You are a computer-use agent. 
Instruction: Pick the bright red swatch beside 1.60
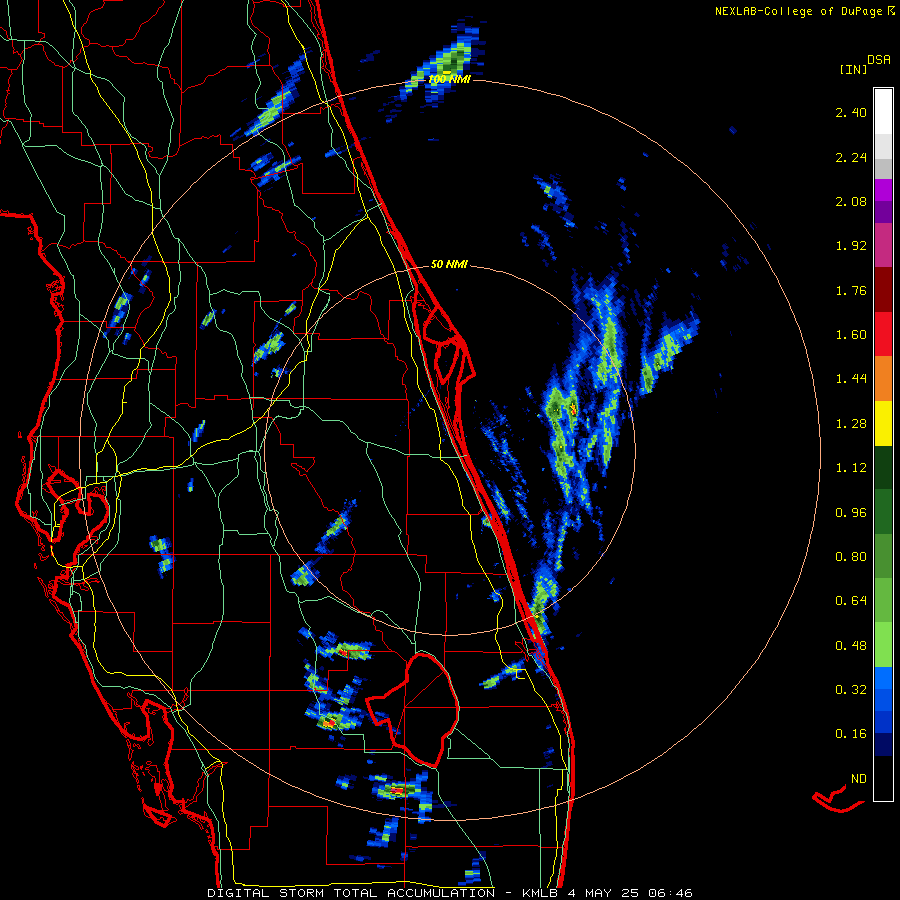click(883, 334)
